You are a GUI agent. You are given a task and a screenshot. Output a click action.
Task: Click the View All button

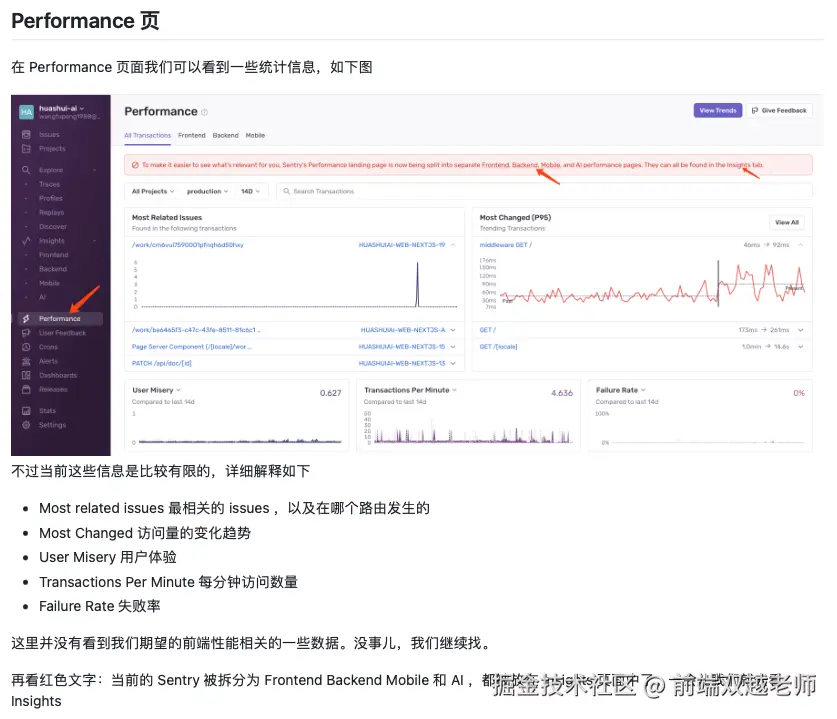point(787,222)
